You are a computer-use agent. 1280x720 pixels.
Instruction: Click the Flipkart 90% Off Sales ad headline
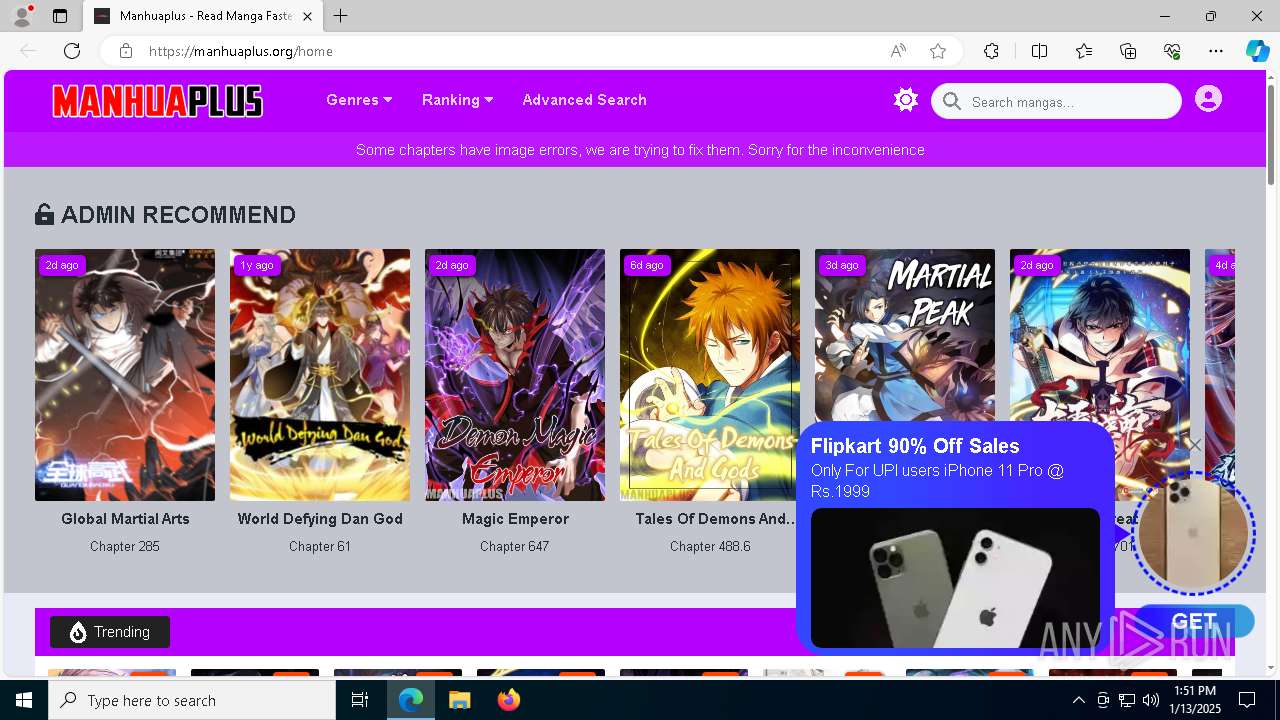[x=915, y=446]
